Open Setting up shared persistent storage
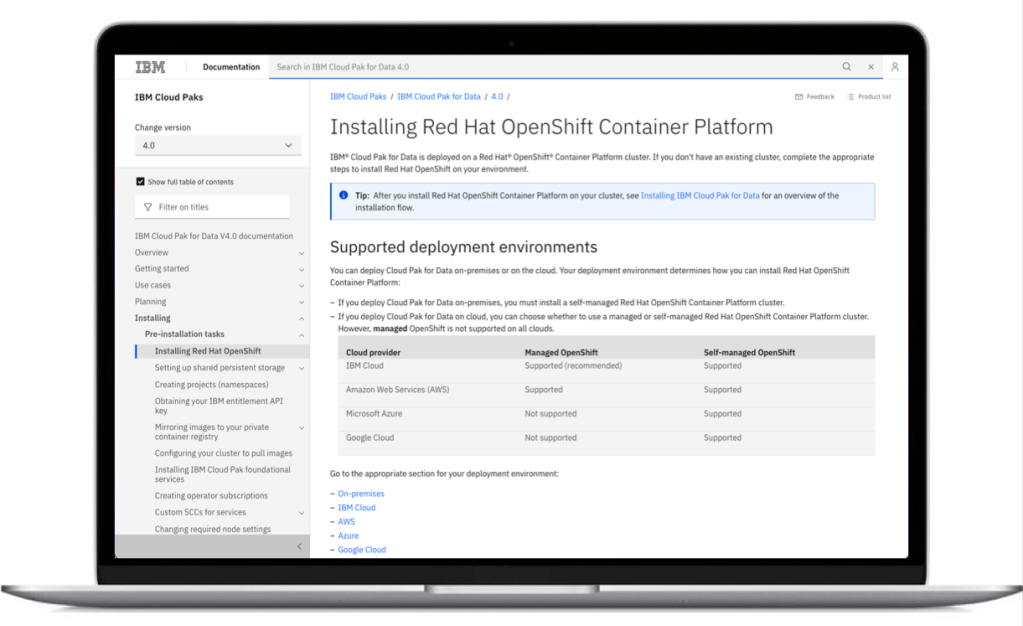The width and height of the screenshot is (1023, 626). click(219, 368)
